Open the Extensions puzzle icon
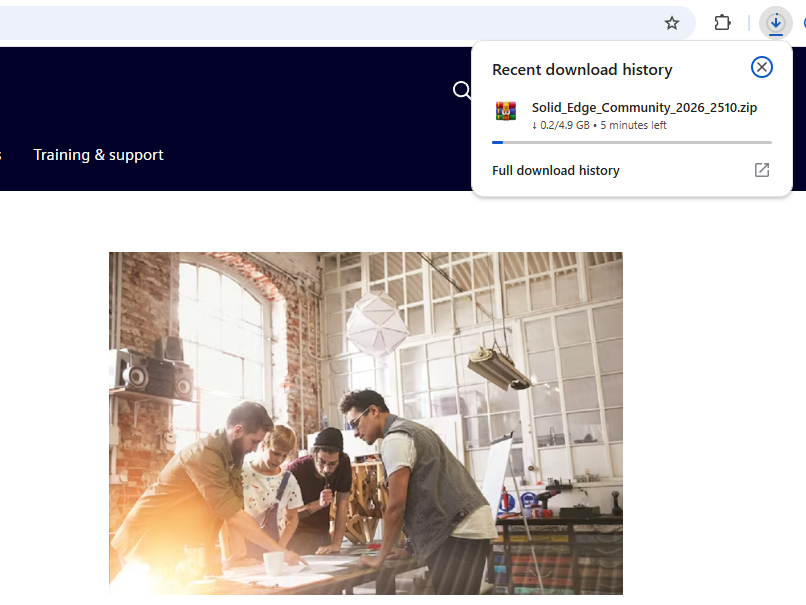 pos(722,23)
